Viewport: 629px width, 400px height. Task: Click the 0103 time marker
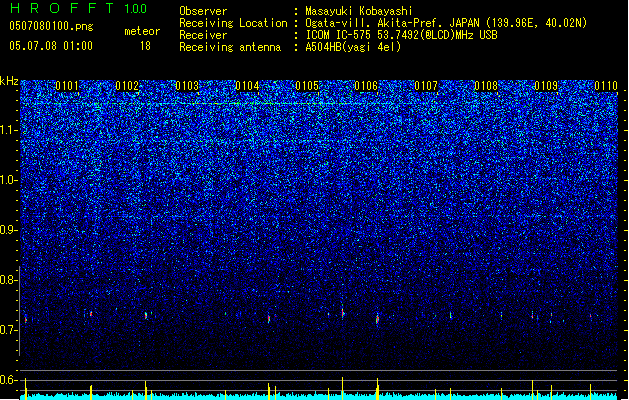187,86
